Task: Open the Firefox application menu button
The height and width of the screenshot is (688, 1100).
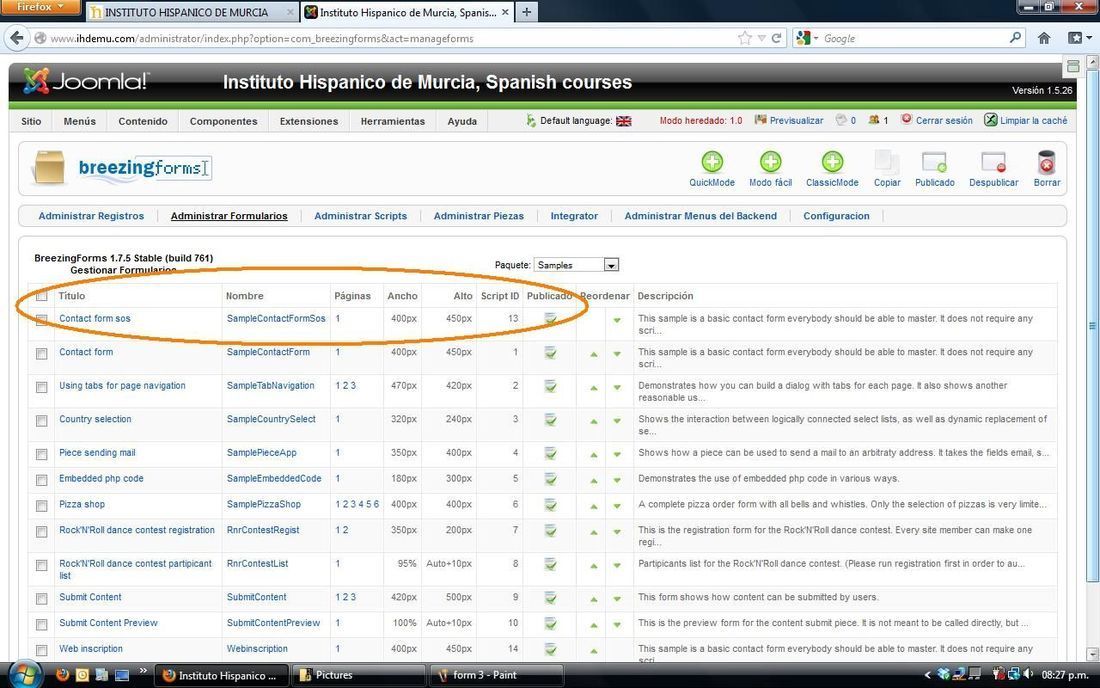Action: [40, 7]
